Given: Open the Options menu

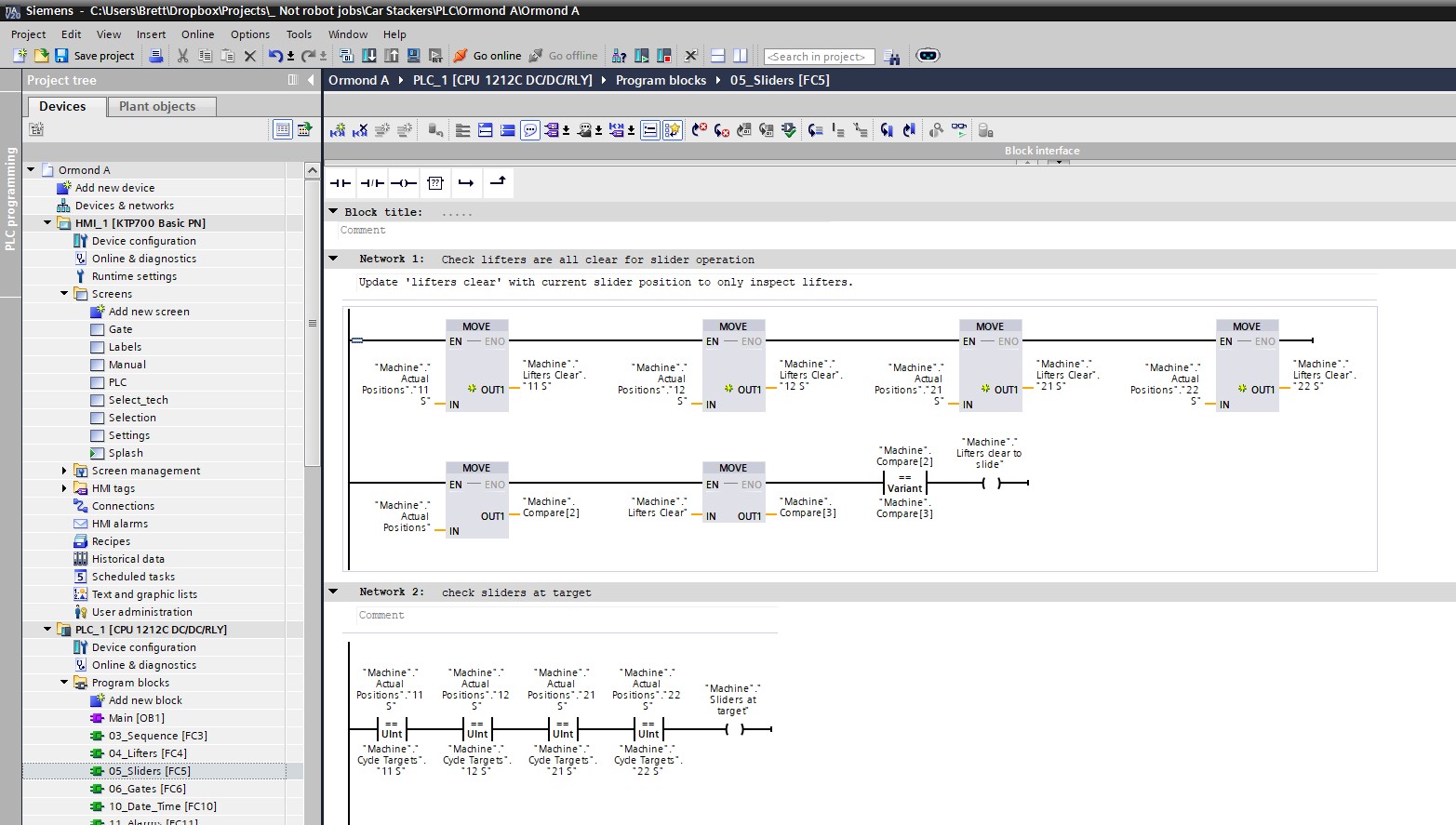Looking at the screenshot, I should (x=250, y=34).
